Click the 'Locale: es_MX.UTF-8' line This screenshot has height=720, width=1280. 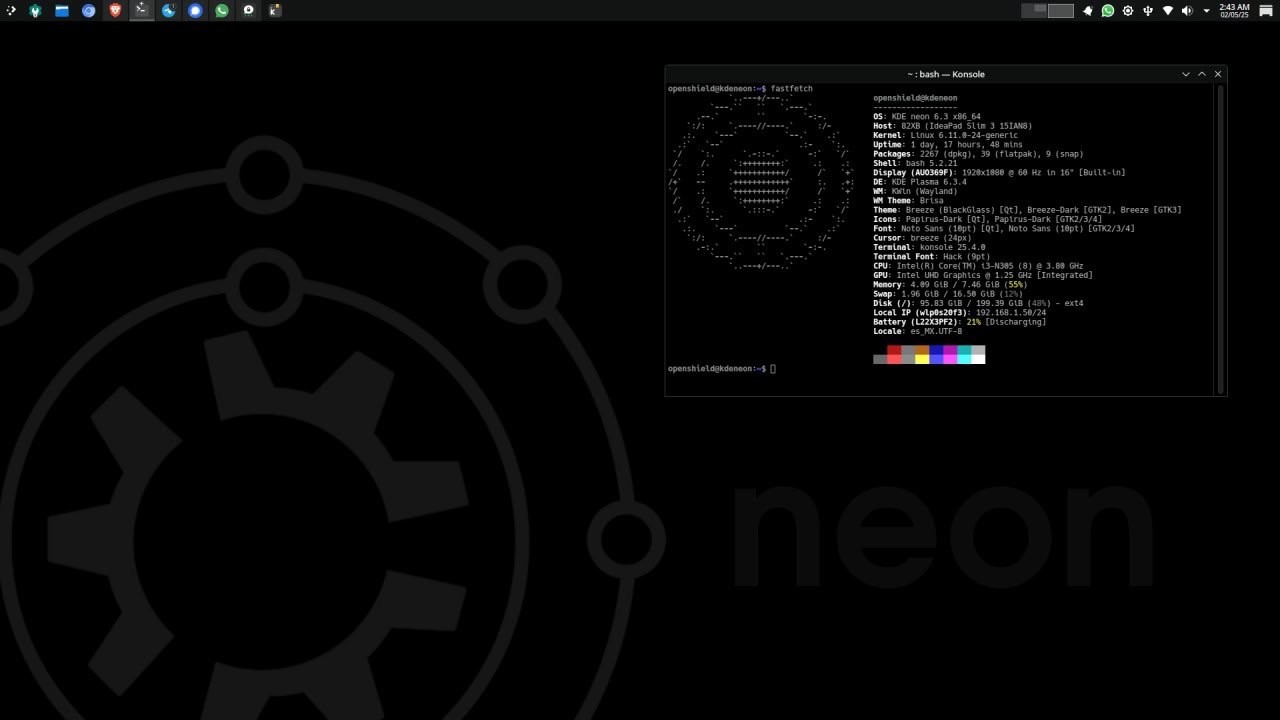pos(918,331)
